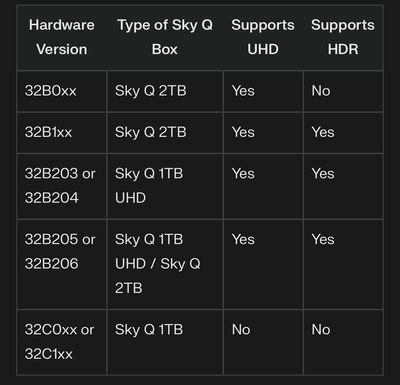The image size is (400, 385).
Task: Click the Type of Sky Q Box header
Action: (x=165, y=37)
